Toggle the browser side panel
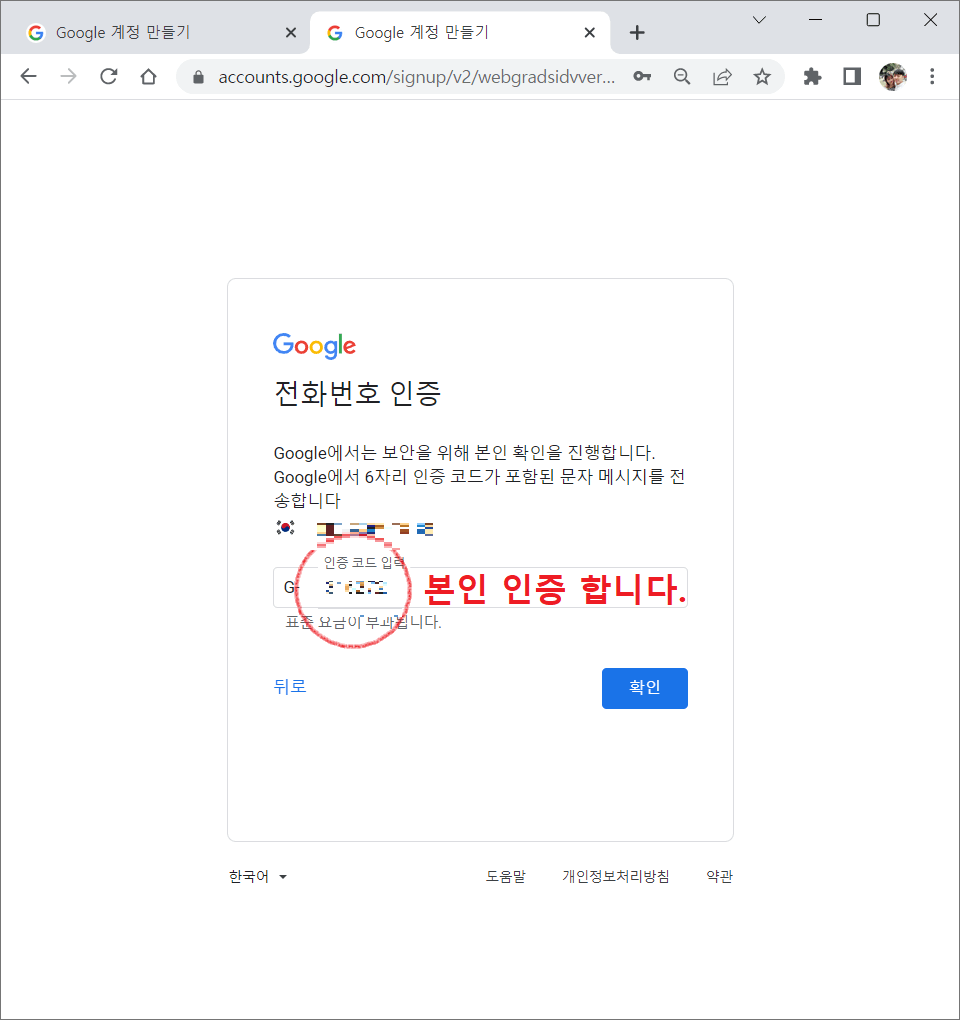Image resolution: width=960 pixels, height=1020 pixels. [x=852, y=77]
